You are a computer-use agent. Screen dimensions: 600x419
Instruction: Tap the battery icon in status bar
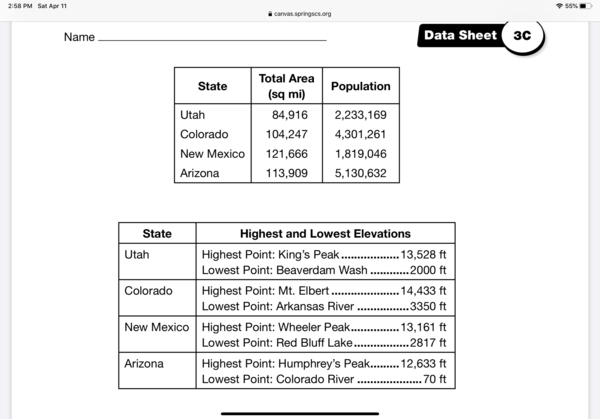point(585,6)
